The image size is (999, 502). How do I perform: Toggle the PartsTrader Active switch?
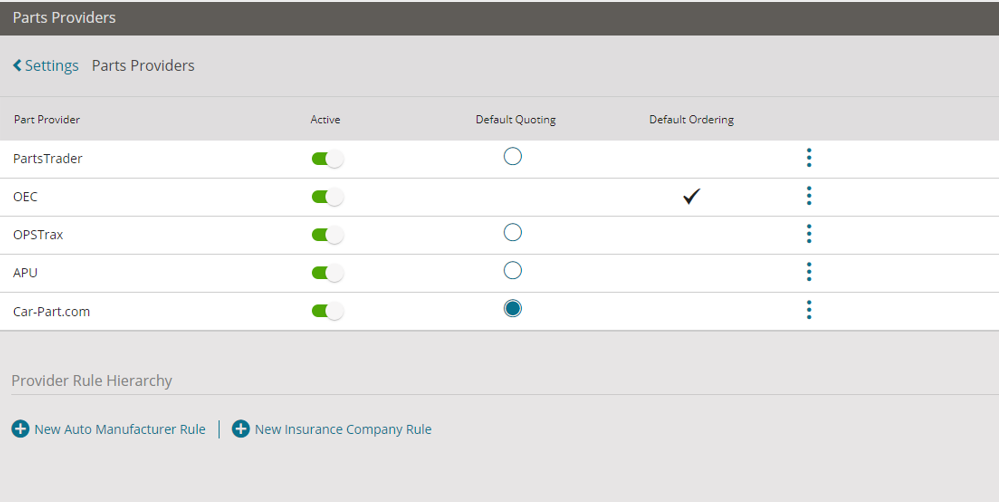click(327, 159)
